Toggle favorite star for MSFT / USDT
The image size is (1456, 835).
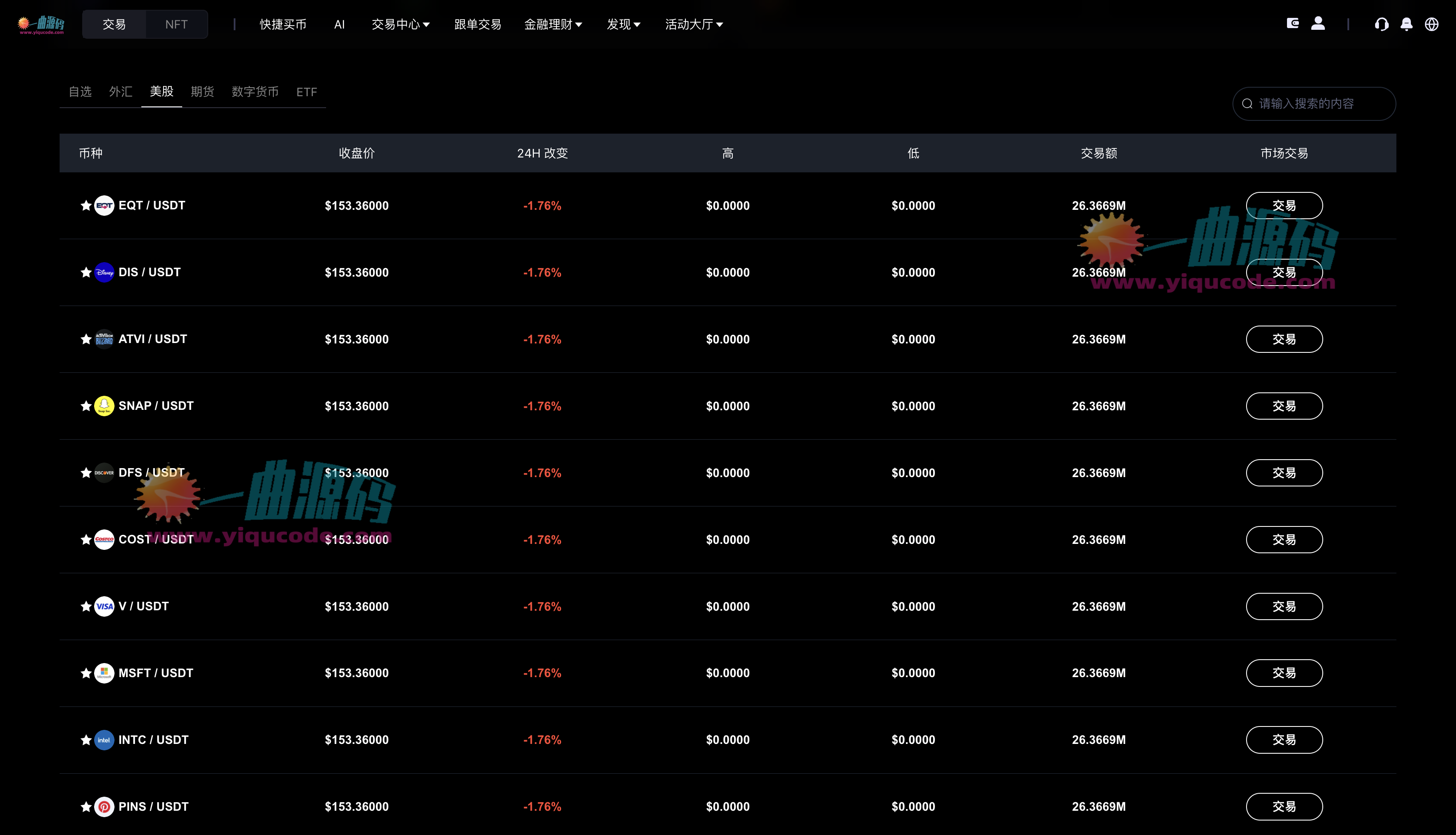86,673
